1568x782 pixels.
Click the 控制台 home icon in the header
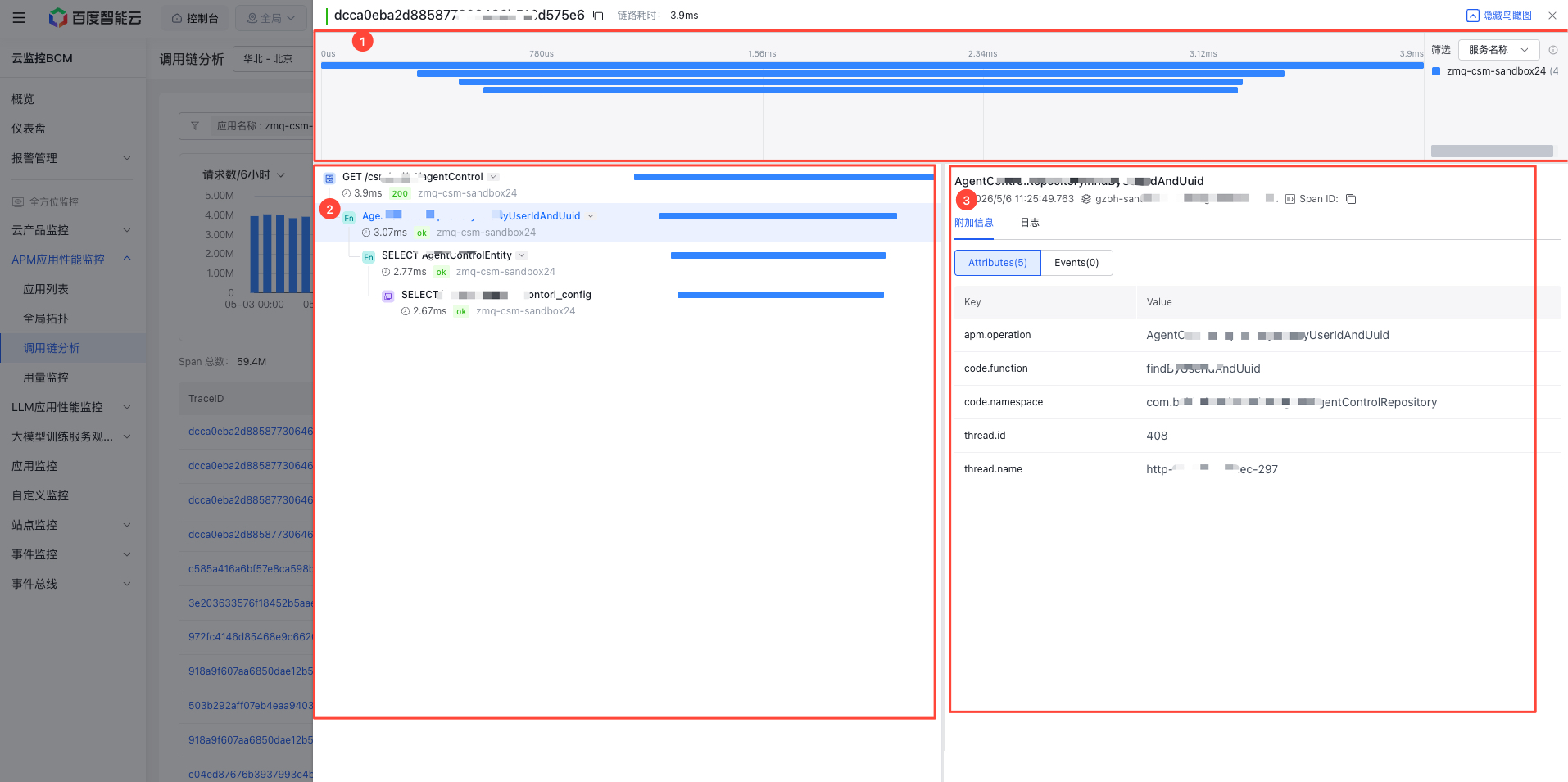tap(177, 18)
